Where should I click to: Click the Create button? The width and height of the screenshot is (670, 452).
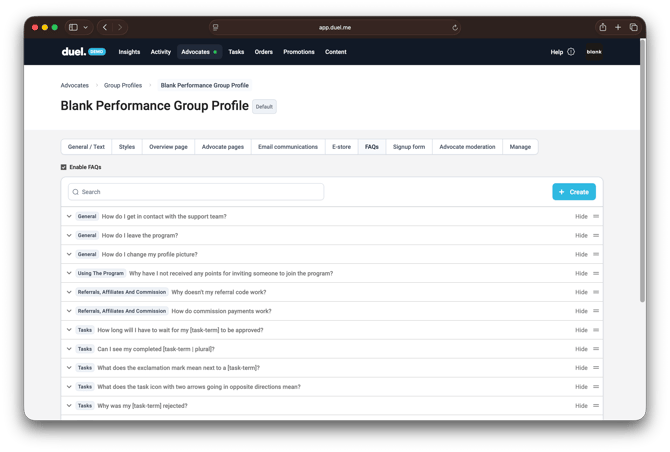coord(574,191)
